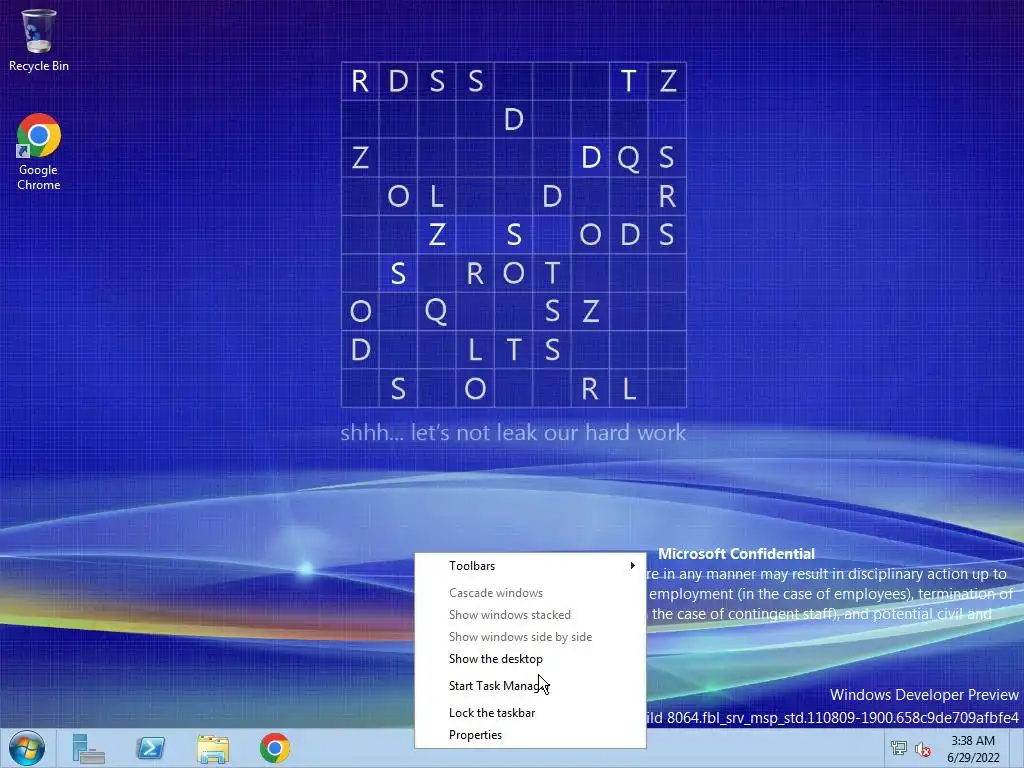Screen dimensions: 1024x768
Task: Click the muted volume tray icon
Action: (923, 749)
